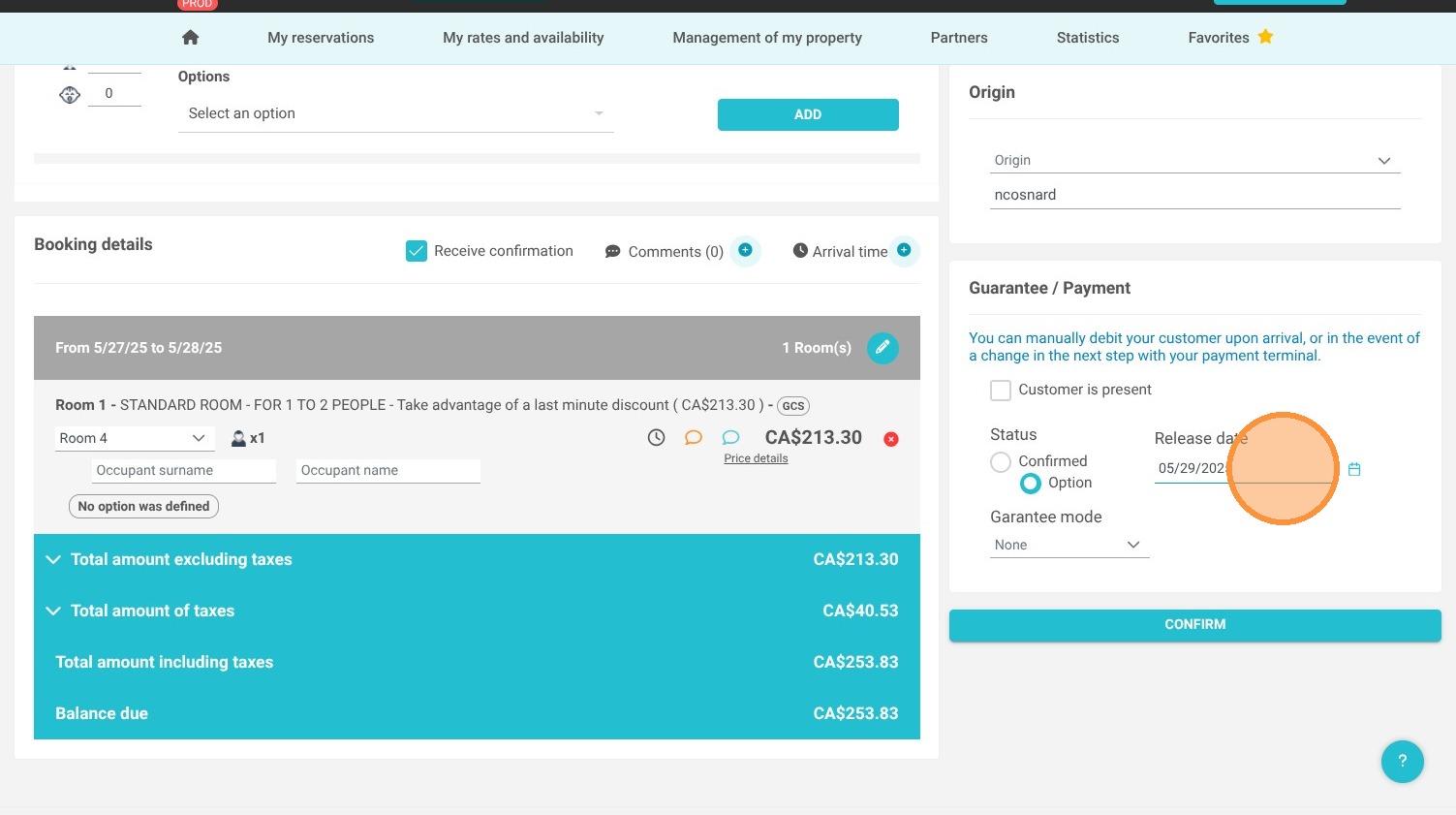Click the blue comment bubble icon
This screenshot has width=1456, height=815.
click(x=730, y=437)
